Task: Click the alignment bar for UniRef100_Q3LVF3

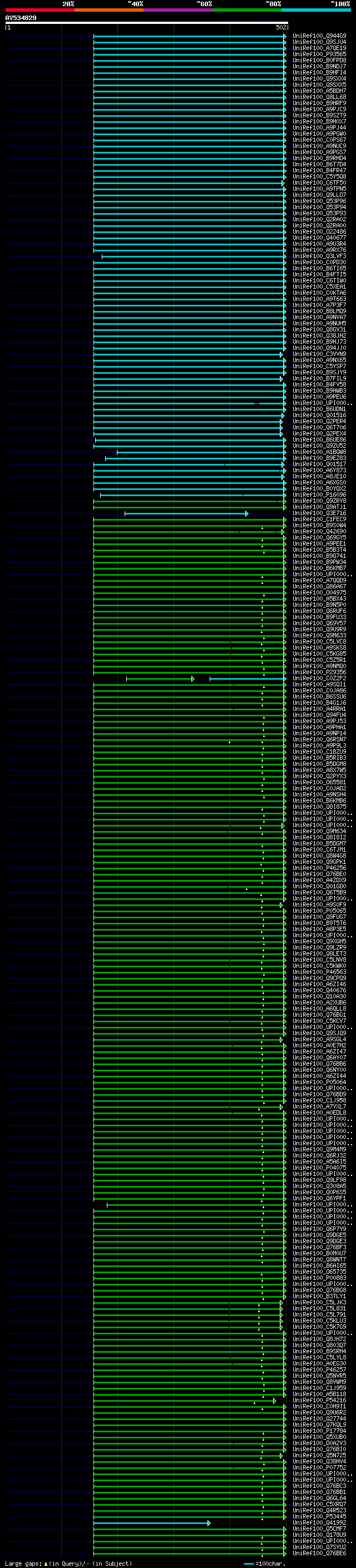Action: (x=194, y=256)
